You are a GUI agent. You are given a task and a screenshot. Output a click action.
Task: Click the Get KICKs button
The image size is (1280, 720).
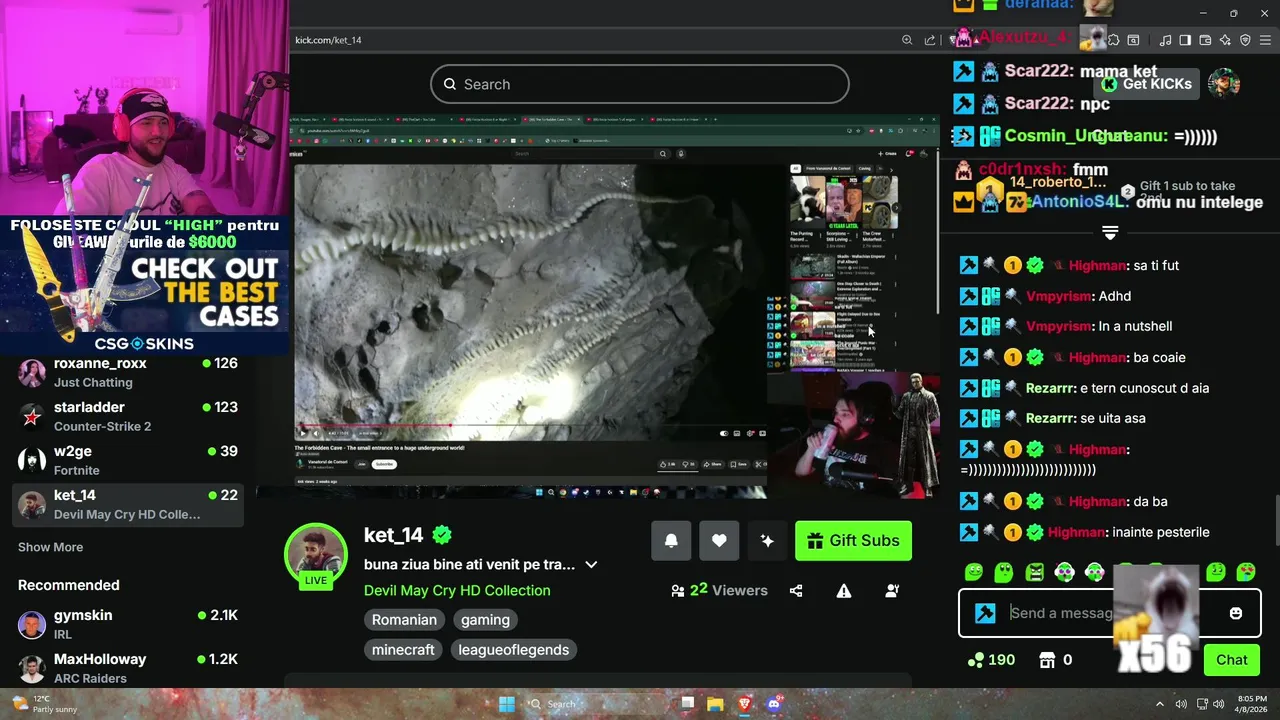1147,84
